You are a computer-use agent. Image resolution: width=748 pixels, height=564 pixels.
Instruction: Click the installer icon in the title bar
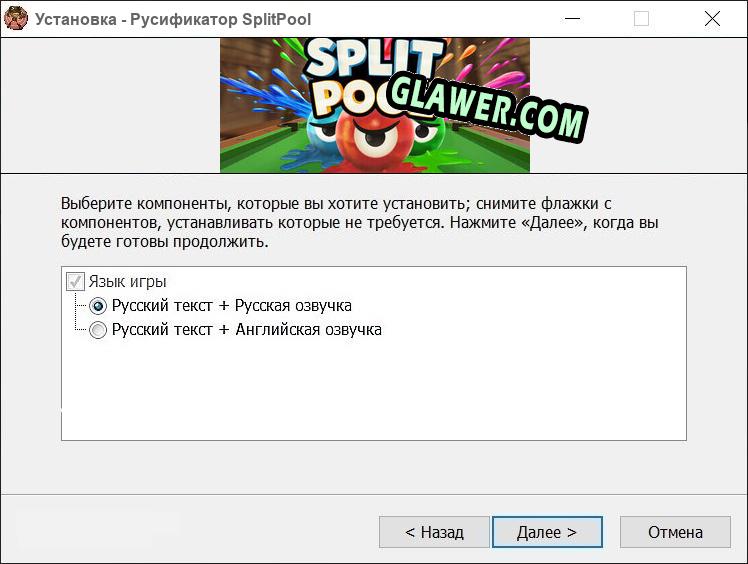point(16,19)
